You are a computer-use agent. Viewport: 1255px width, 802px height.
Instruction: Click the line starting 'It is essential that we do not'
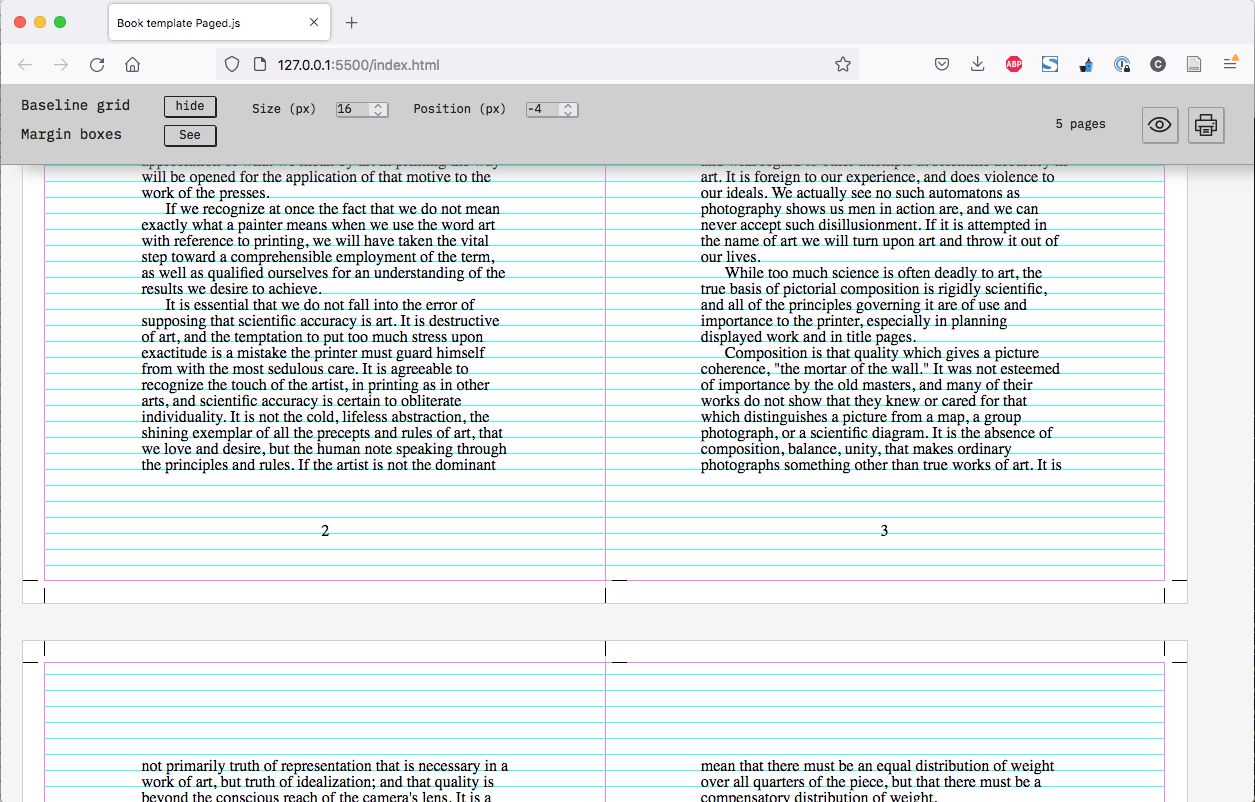[x=320, y=305]
